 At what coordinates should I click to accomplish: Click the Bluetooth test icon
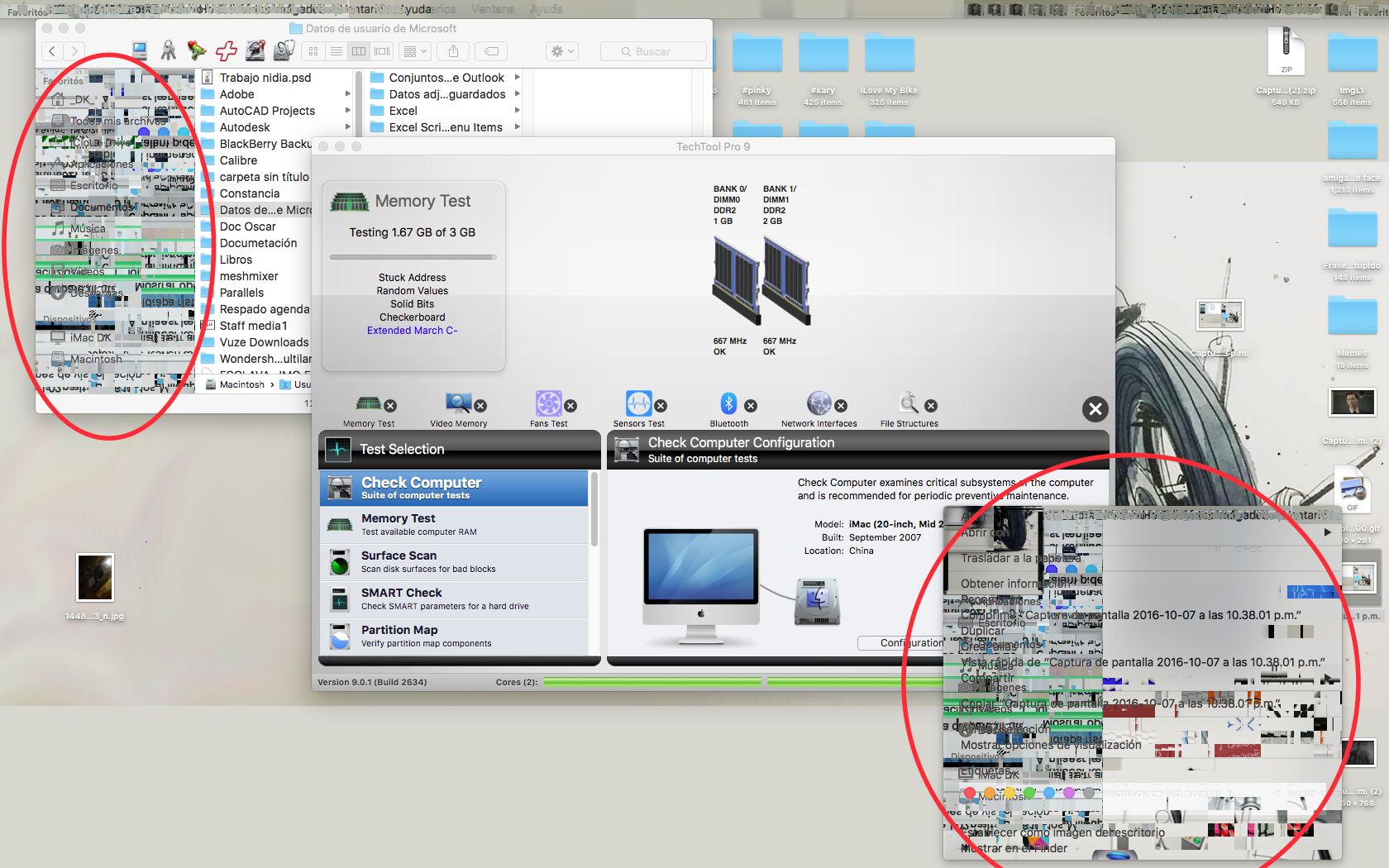(x=728, y=403)
